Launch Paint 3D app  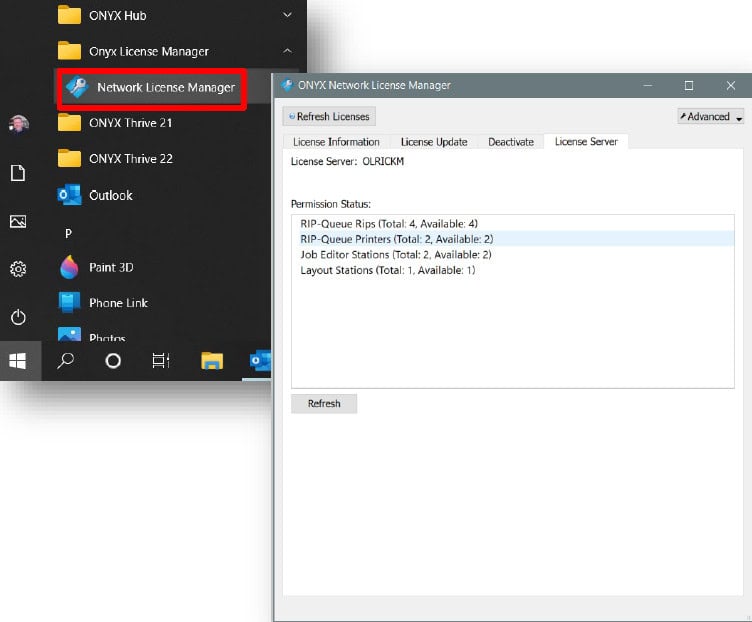point(96,267)
